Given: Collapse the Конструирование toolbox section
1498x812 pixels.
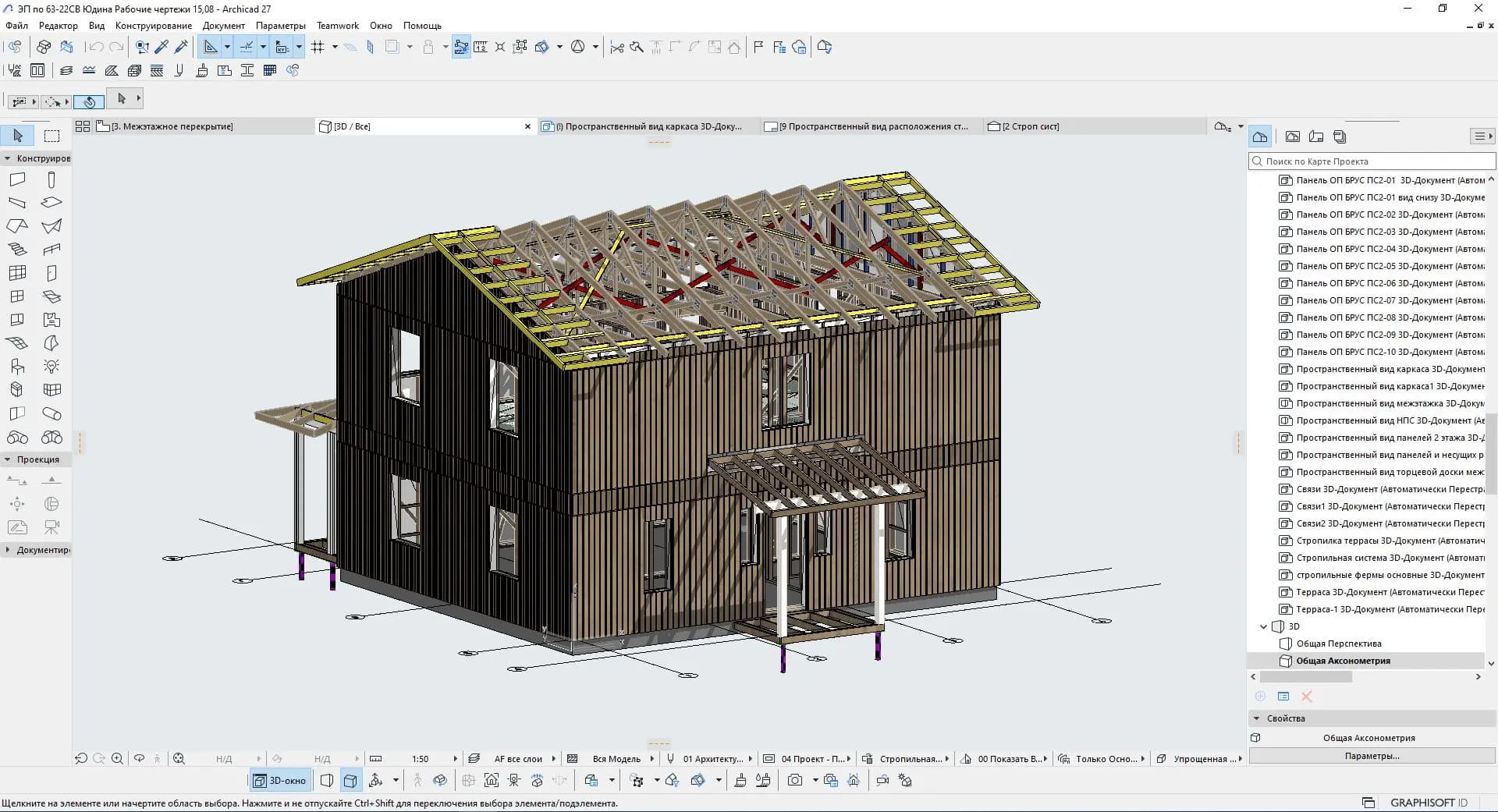Looking at the screenshot, I should [x=7, y=158].
